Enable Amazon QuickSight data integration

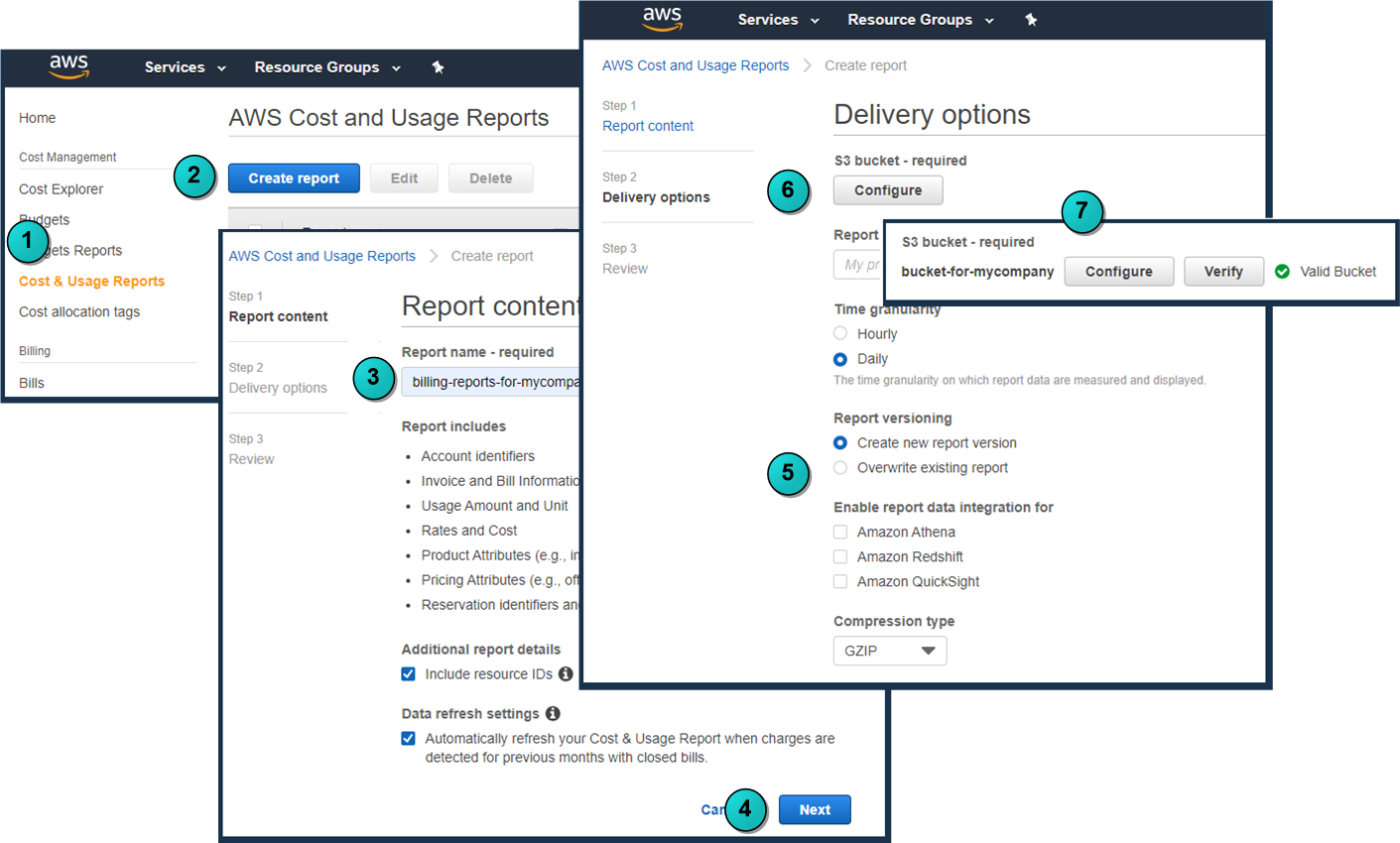click(840, 582)
